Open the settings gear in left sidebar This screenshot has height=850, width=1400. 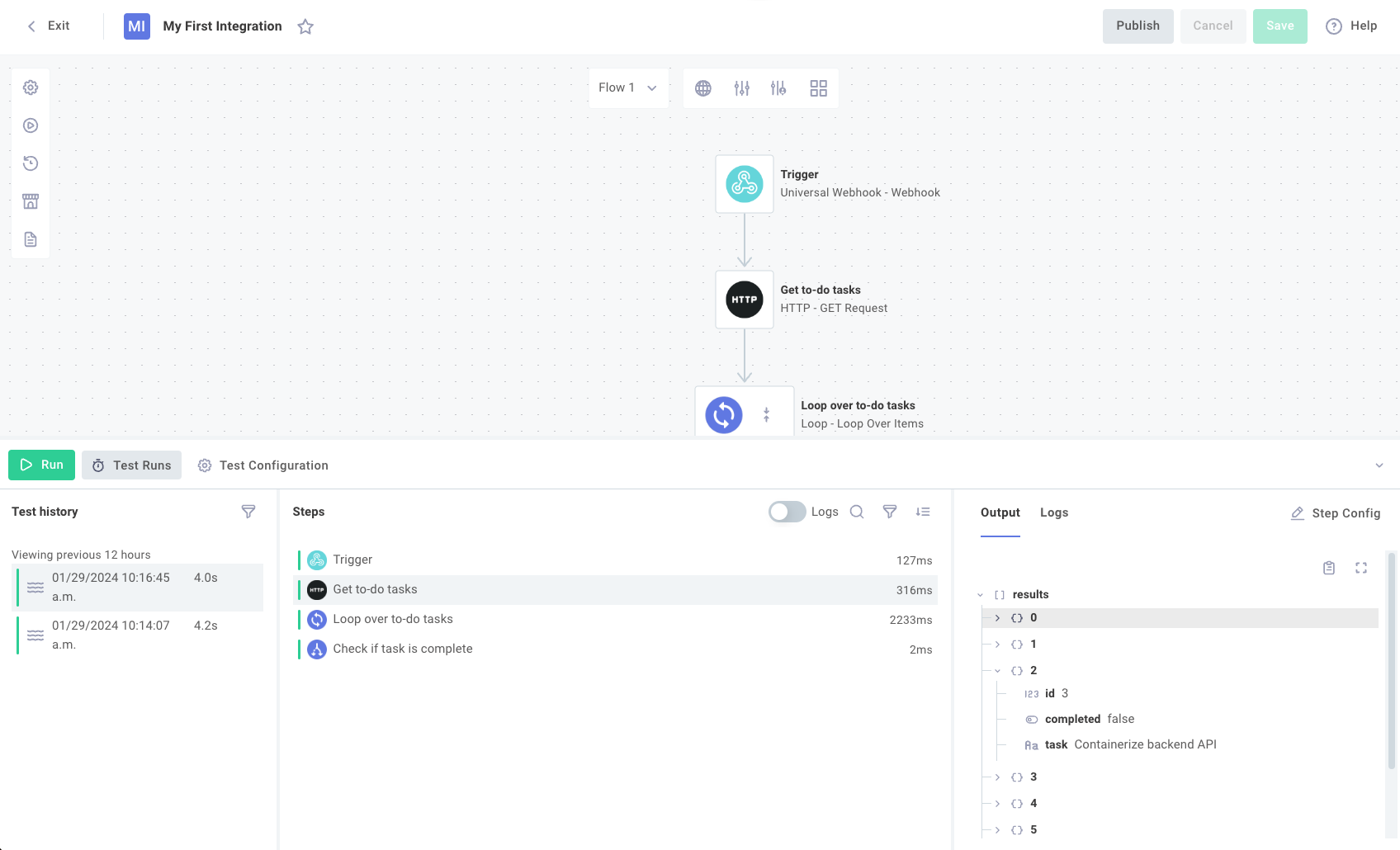click(x=31, y=87)
